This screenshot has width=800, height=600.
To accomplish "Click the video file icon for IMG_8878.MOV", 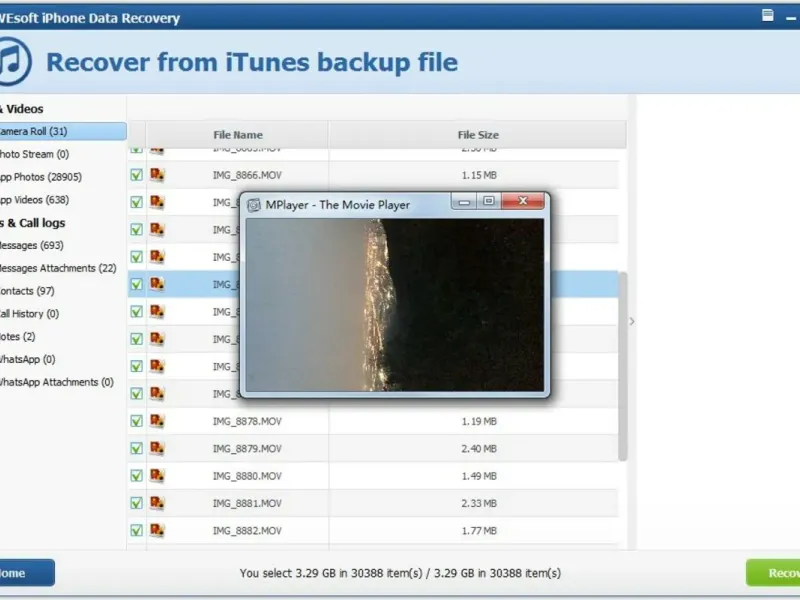I will coord(157,421).
